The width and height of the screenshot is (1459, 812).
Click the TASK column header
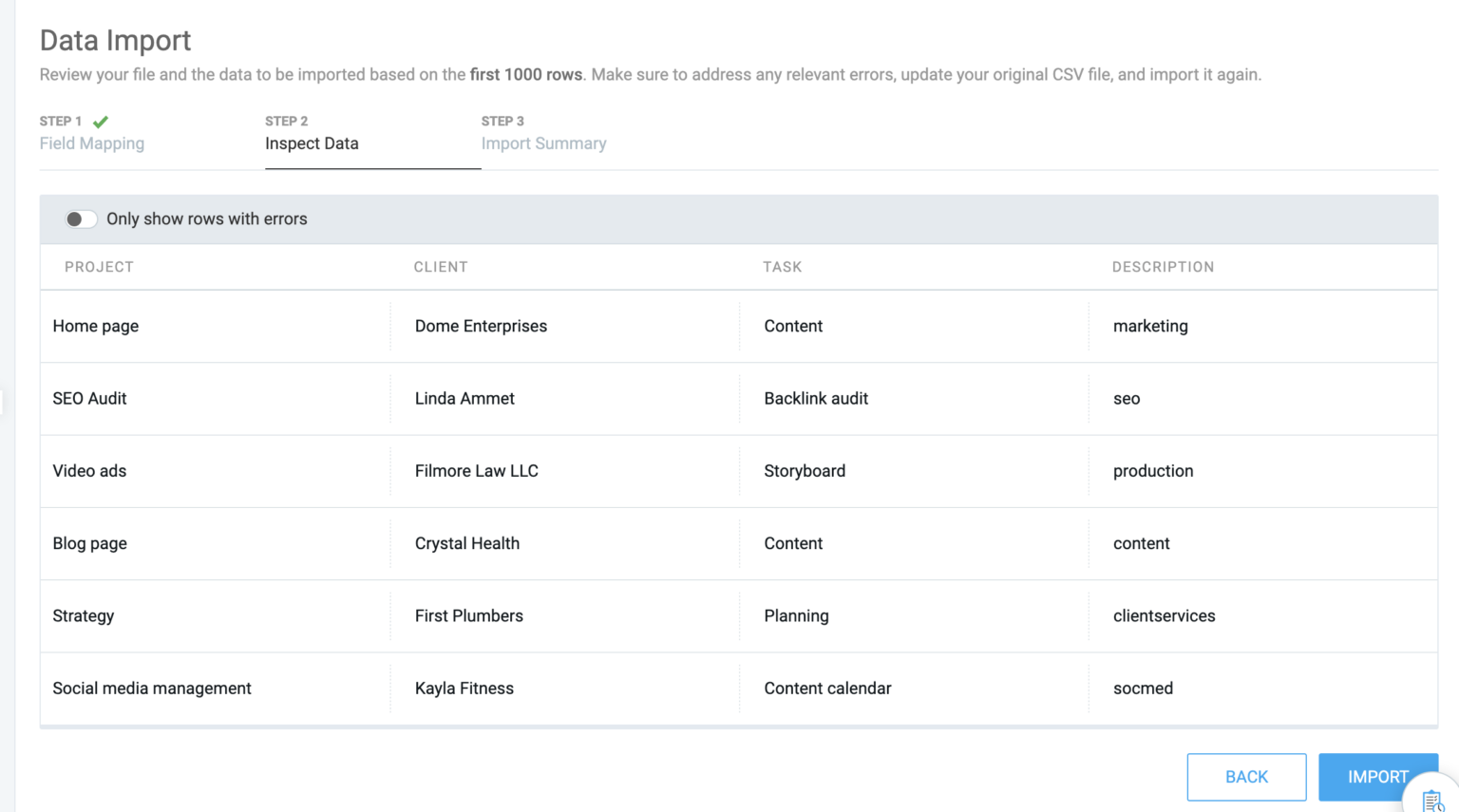point(783,267)
